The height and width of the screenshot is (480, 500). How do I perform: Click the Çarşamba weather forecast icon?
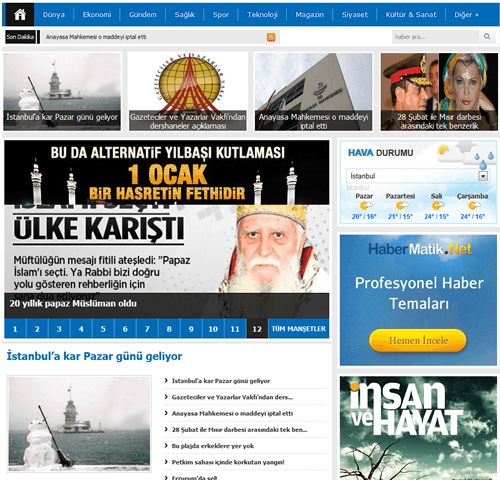pos(473,206)
